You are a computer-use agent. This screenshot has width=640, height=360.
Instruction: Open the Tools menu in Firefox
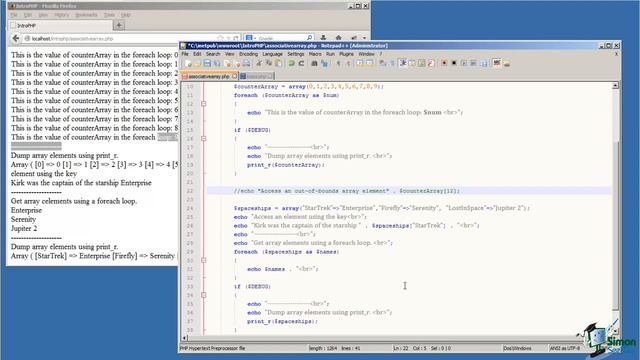pyautogui.click(x=109, y=15)
